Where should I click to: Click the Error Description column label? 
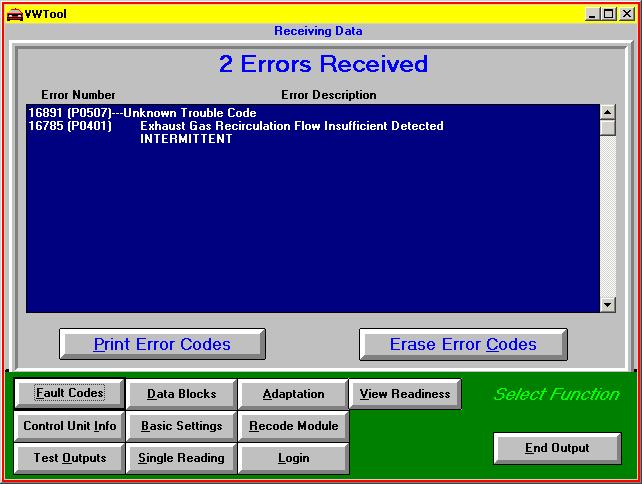[x=329, y=95]
